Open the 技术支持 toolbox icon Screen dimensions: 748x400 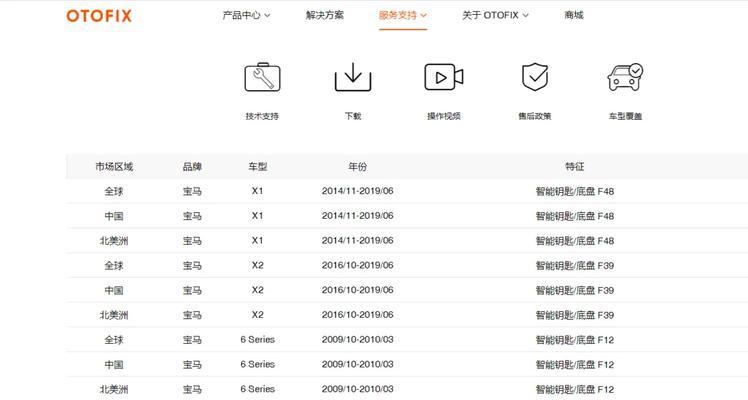coord(262,77)
